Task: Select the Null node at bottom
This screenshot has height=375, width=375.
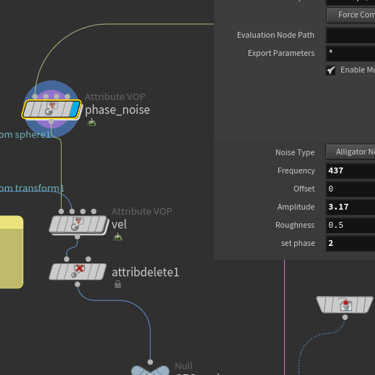Action: click(150, 370)
